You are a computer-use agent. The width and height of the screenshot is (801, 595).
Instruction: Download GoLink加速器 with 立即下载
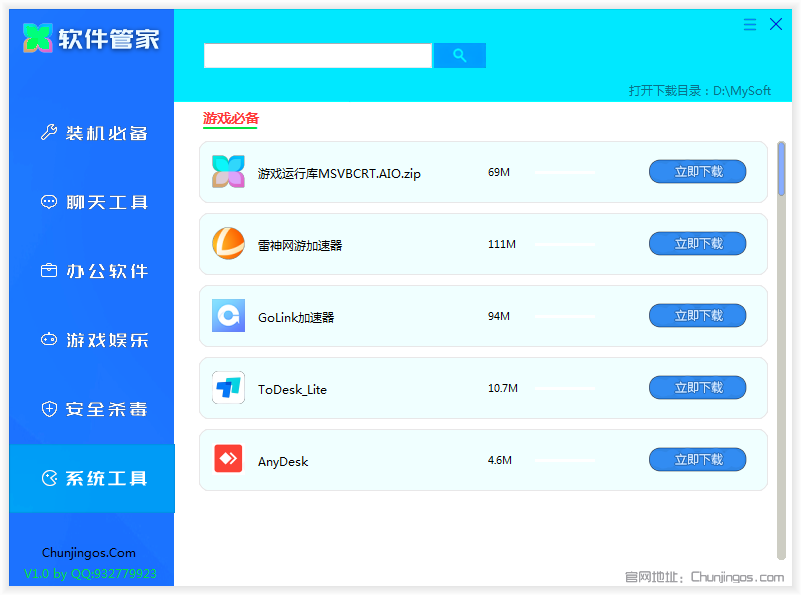(697, 316)
